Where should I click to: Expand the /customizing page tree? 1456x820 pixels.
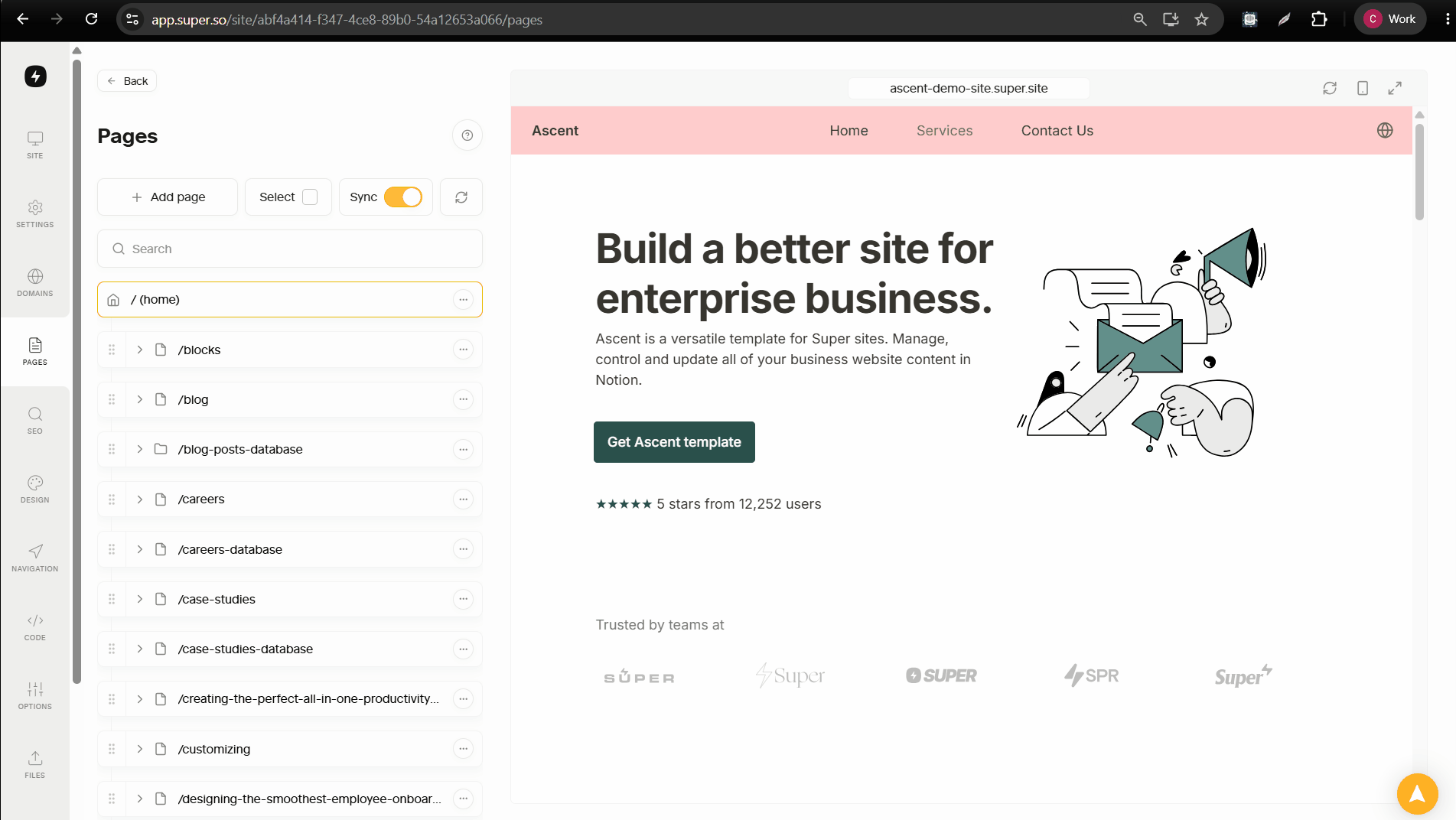click(x=140, y=749)
